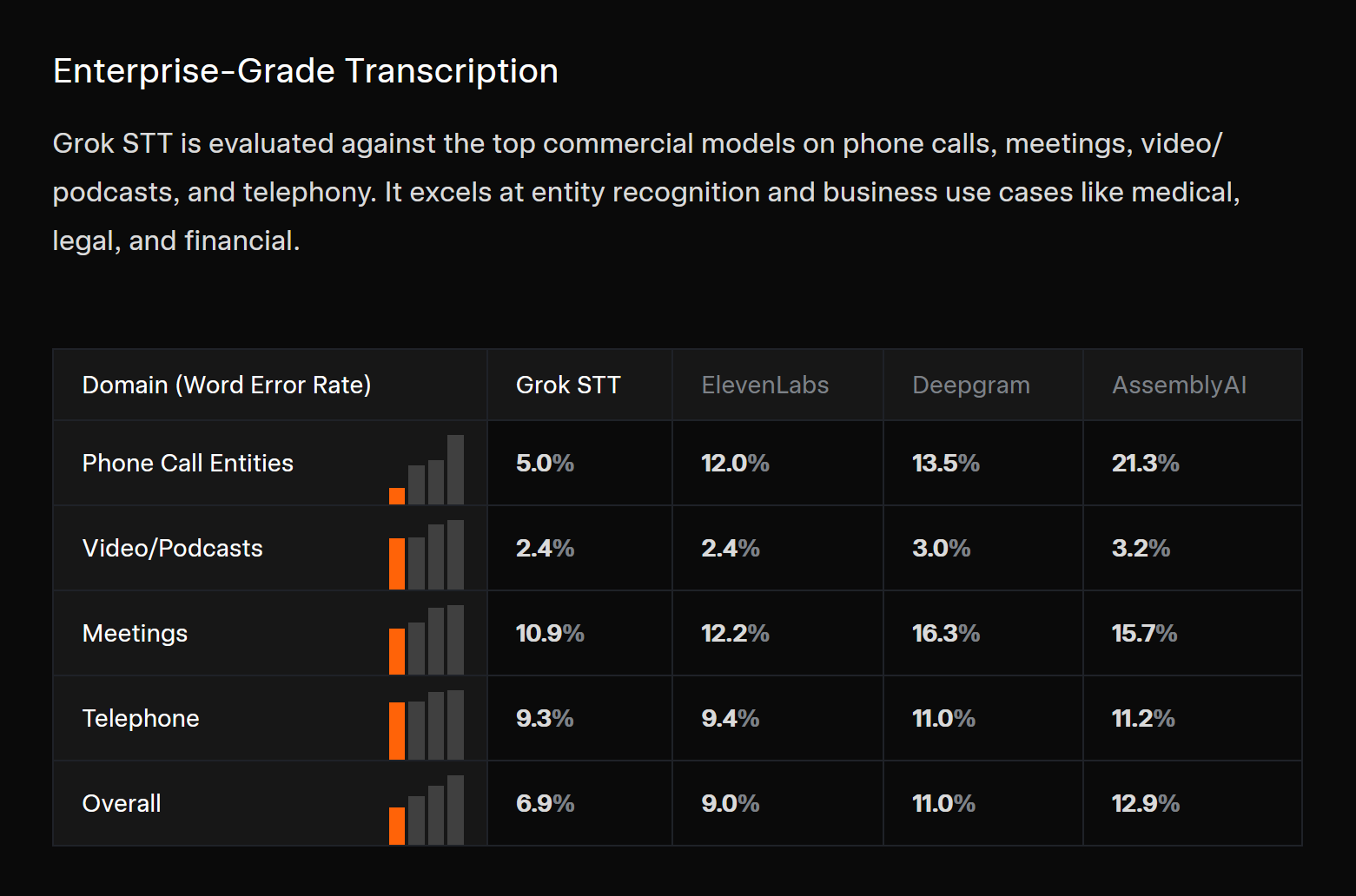
Task: Click the Meetings row label
Action: [135, 633]
